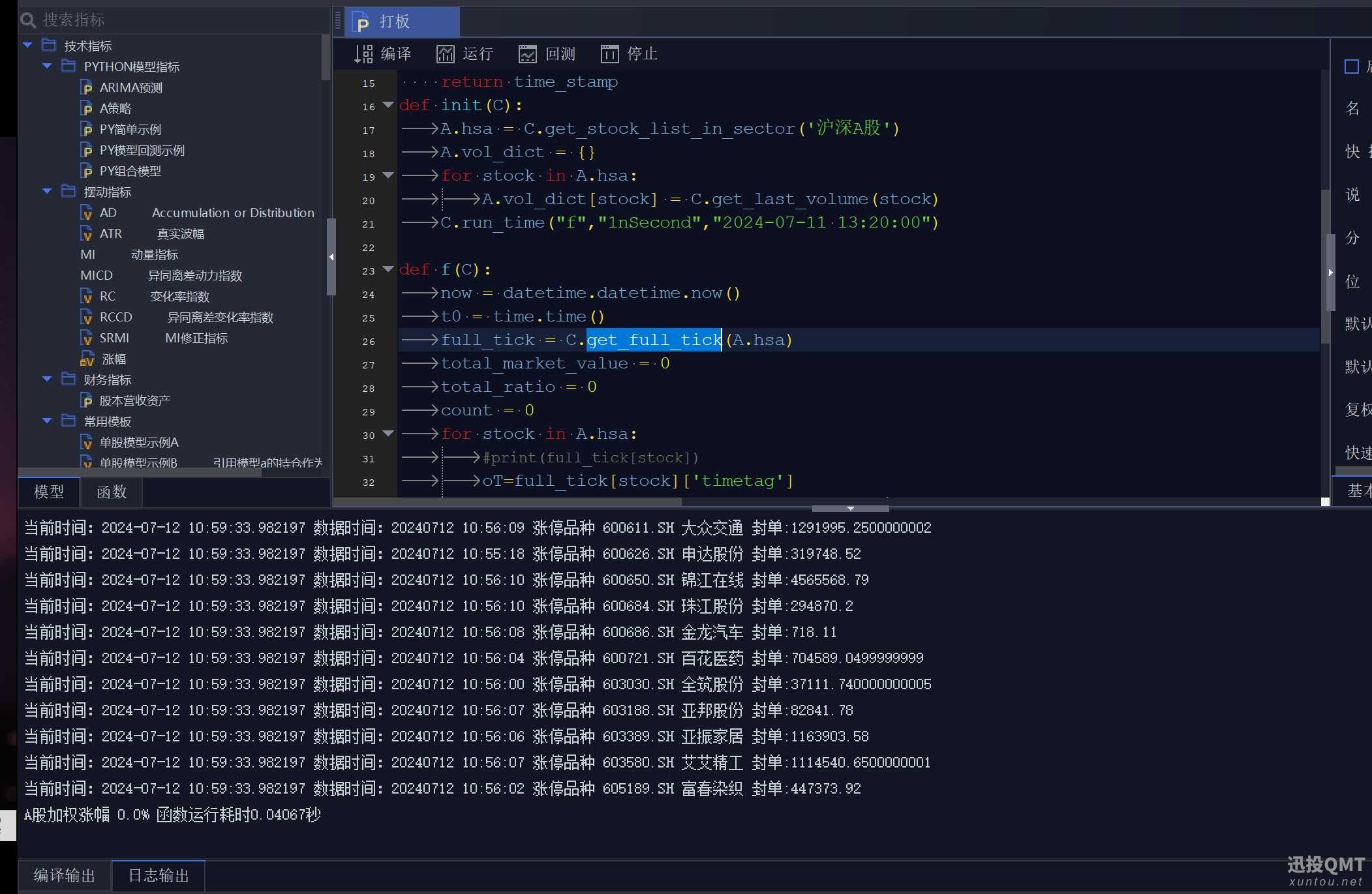
Task: Click the 摆动指标 folder icon
Action: tap(69, 191)
